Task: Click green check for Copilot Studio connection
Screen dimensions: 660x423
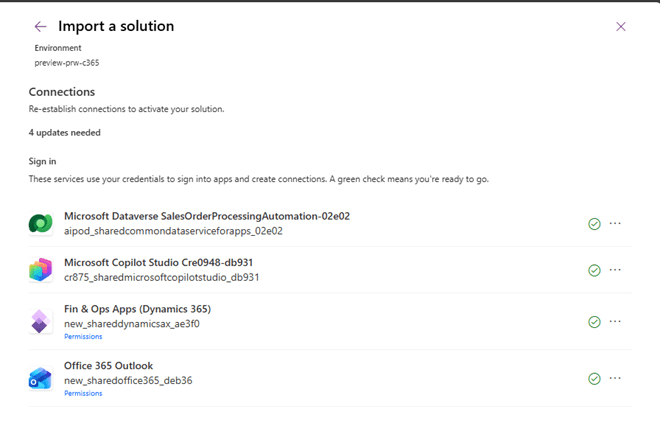Action: click(594, 270)
